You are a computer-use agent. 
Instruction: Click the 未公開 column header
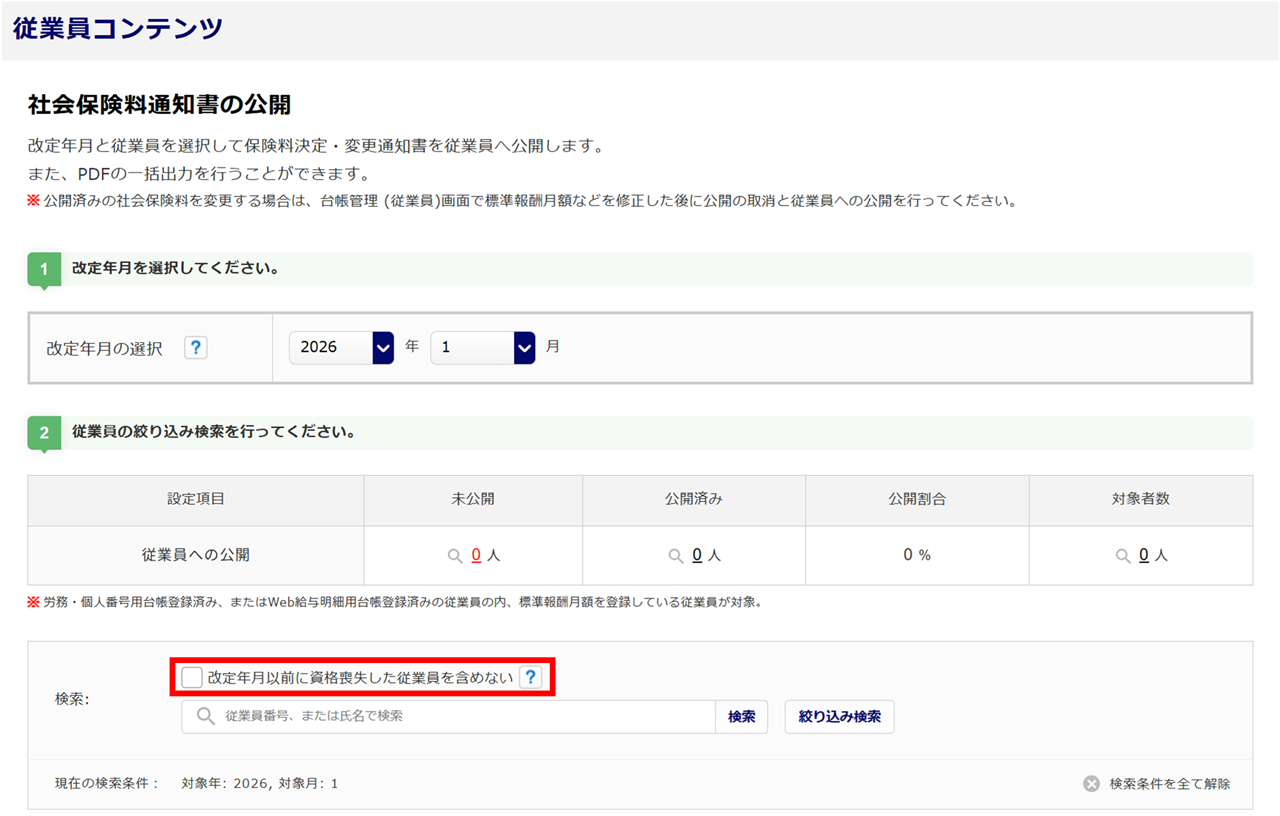pyautogui.click(x=473, y=499)
